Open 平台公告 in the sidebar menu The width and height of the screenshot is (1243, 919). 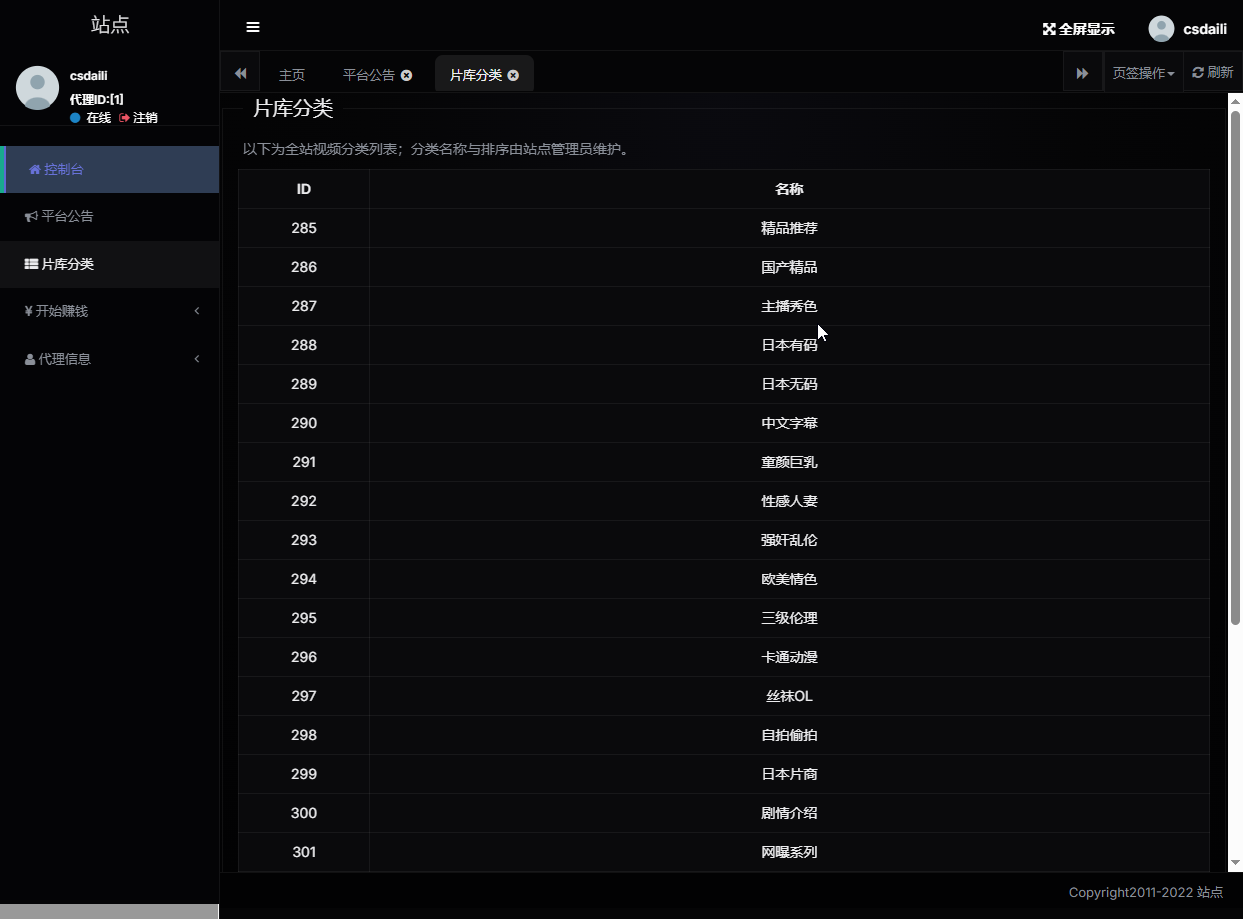tap(110, 216)
